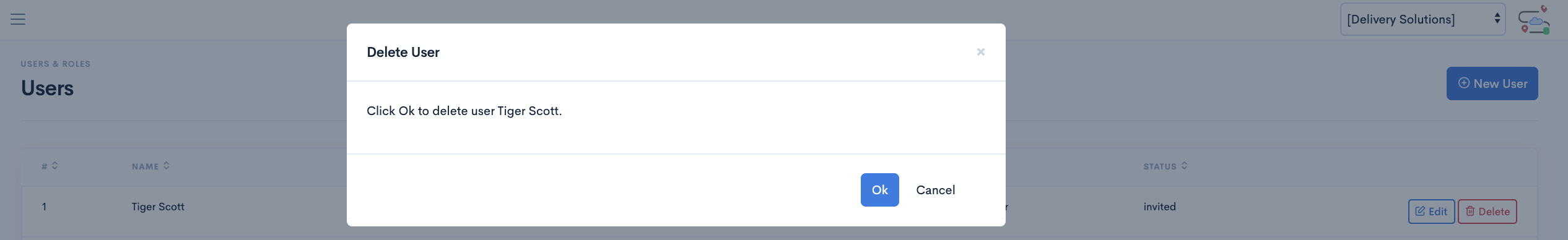Click the pencil icon in Edit
Viewport: 1568px width, 240px height.
(1420, 212)
